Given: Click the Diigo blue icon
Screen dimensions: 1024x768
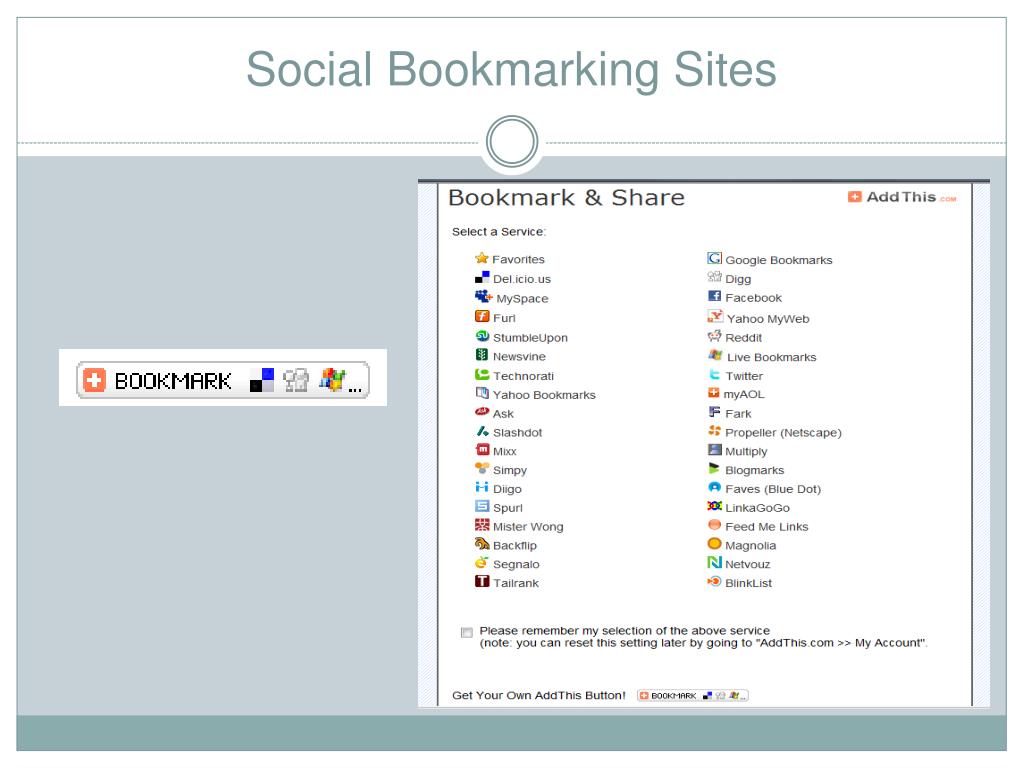Looking at the screenshot, I should pos(482,487).
